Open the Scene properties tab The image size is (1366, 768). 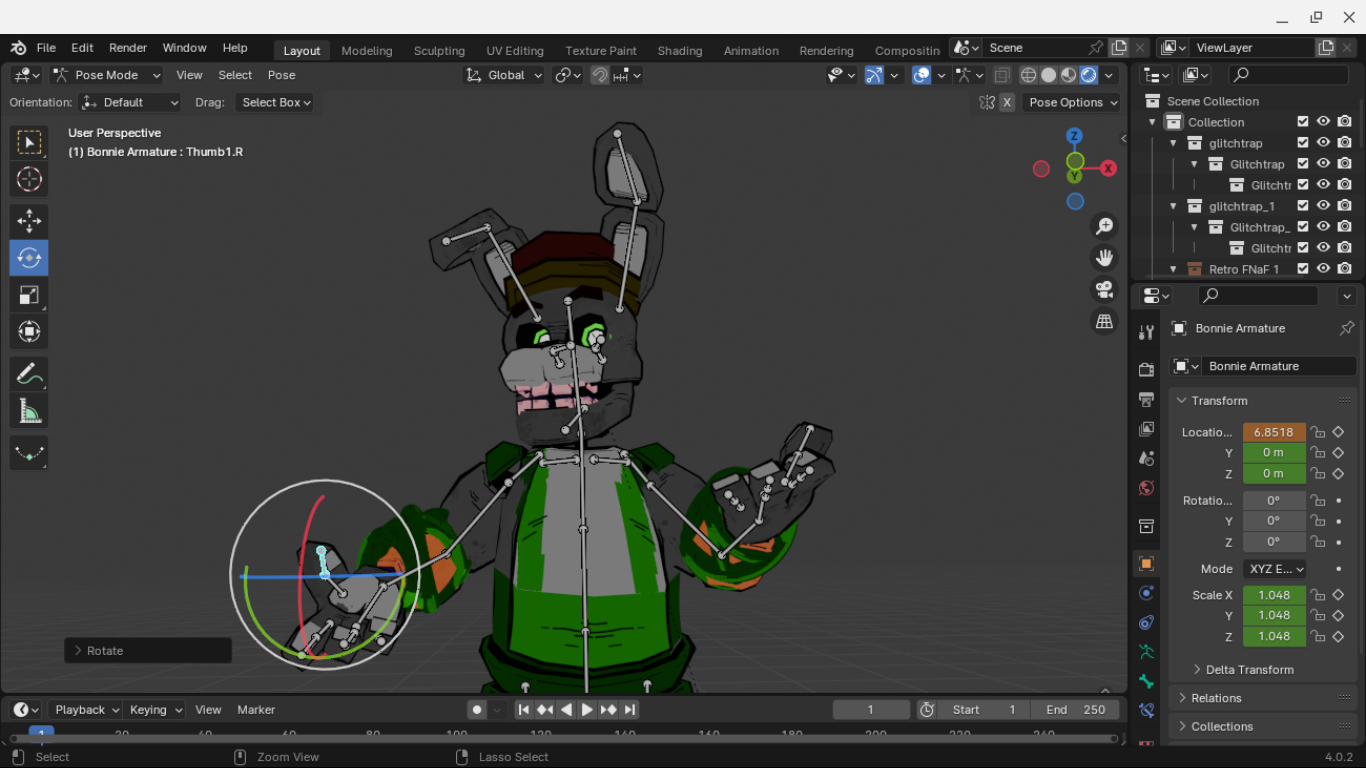pos(1146,459)
